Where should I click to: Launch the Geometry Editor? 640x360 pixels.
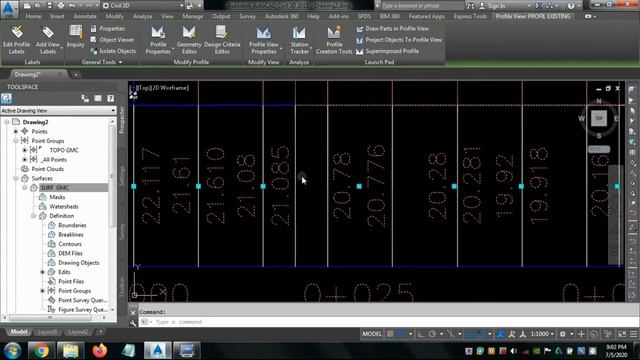click(189, 40)
